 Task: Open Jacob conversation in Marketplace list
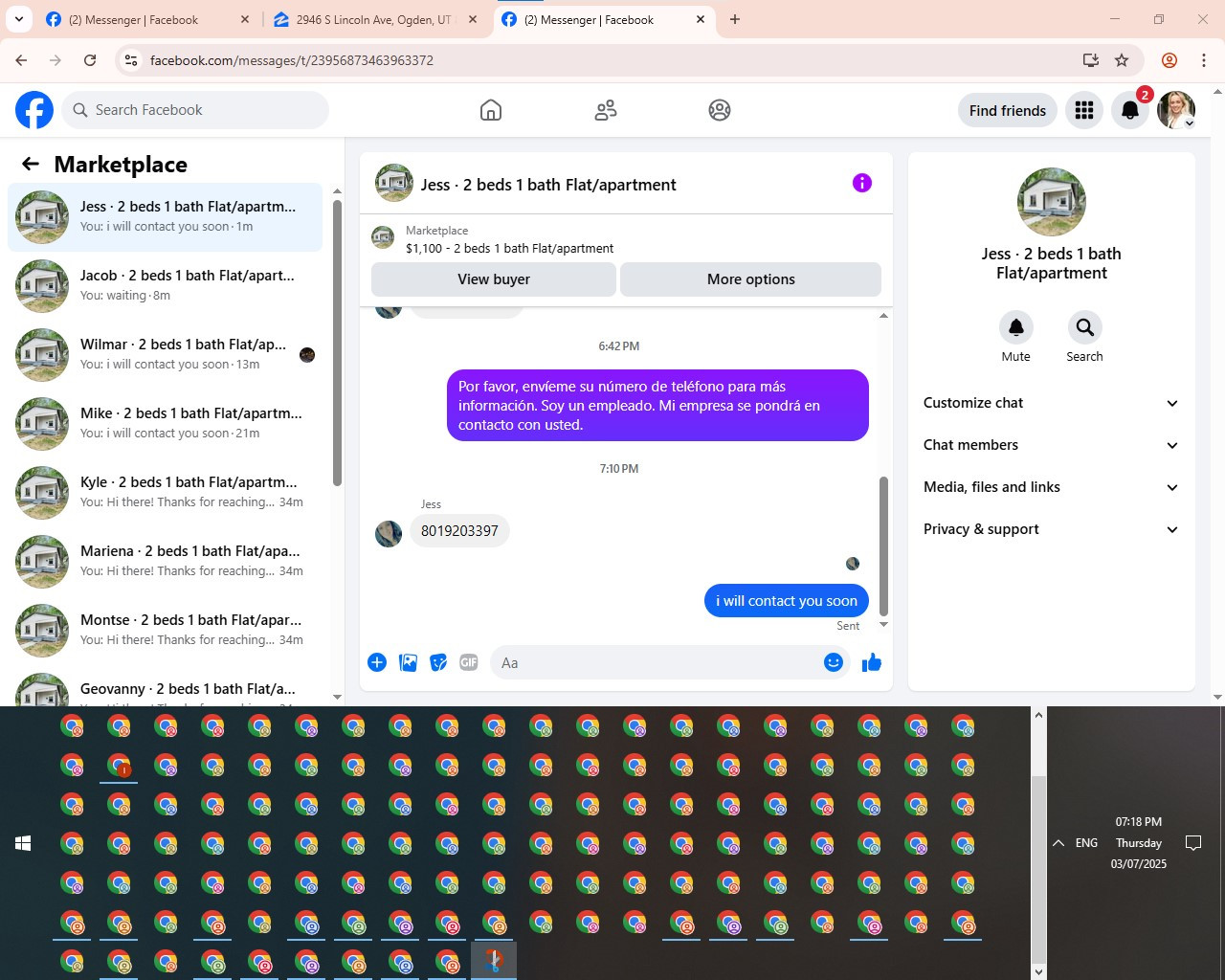coord(165,286)
